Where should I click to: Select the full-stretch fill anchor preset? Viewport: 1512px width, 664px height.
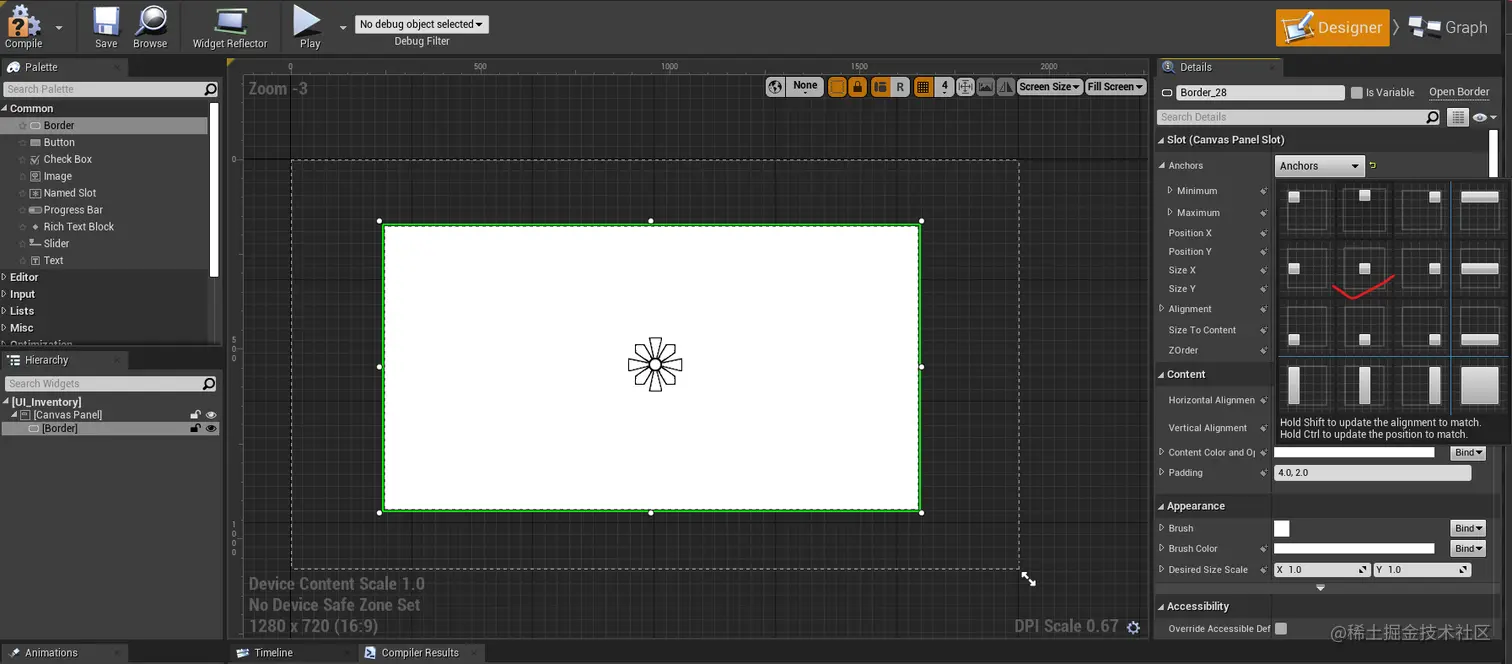pyautogui.click(x=1480, y=385)
